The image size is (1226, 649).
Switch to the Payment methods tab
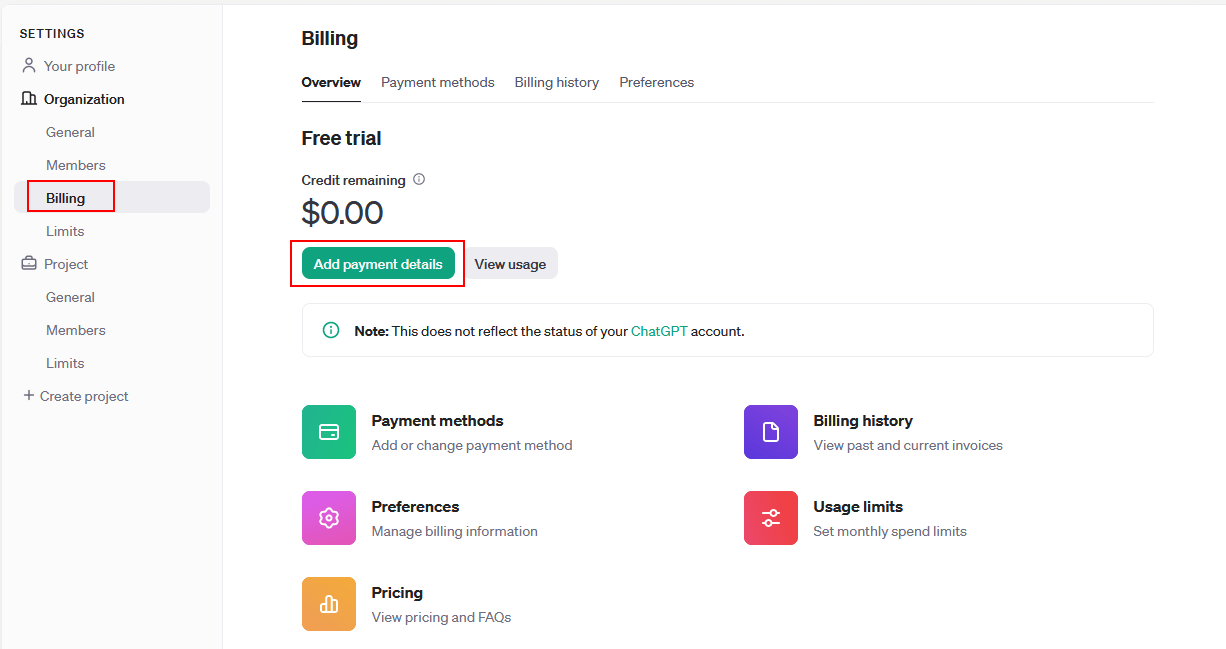tap(437, 82)
